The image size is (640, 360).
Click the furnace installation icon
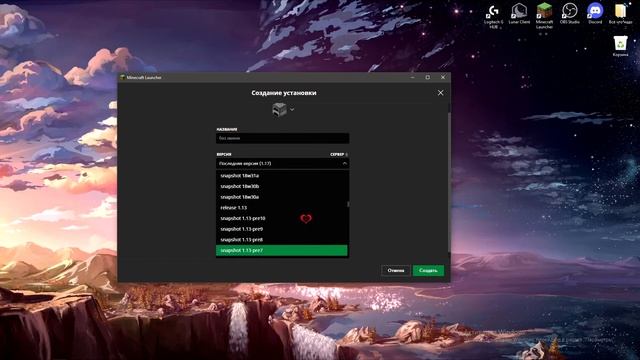point(279,110)
